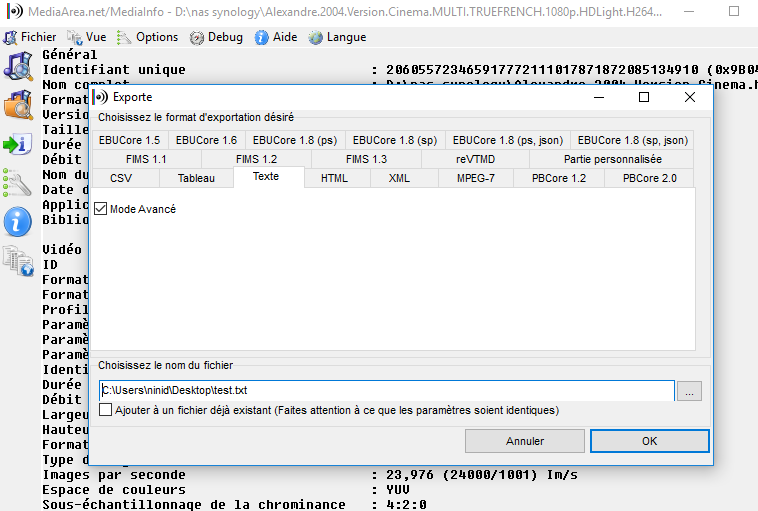Switch to the HTML export tab
Viewport: 758px width, 511px height.
tap(334, 178)
